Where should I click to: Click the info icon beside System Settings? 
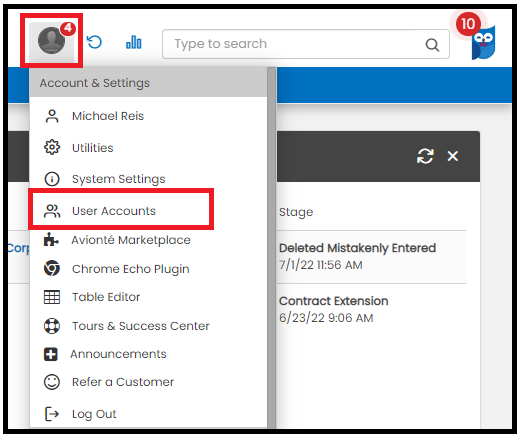pos(52,179)
